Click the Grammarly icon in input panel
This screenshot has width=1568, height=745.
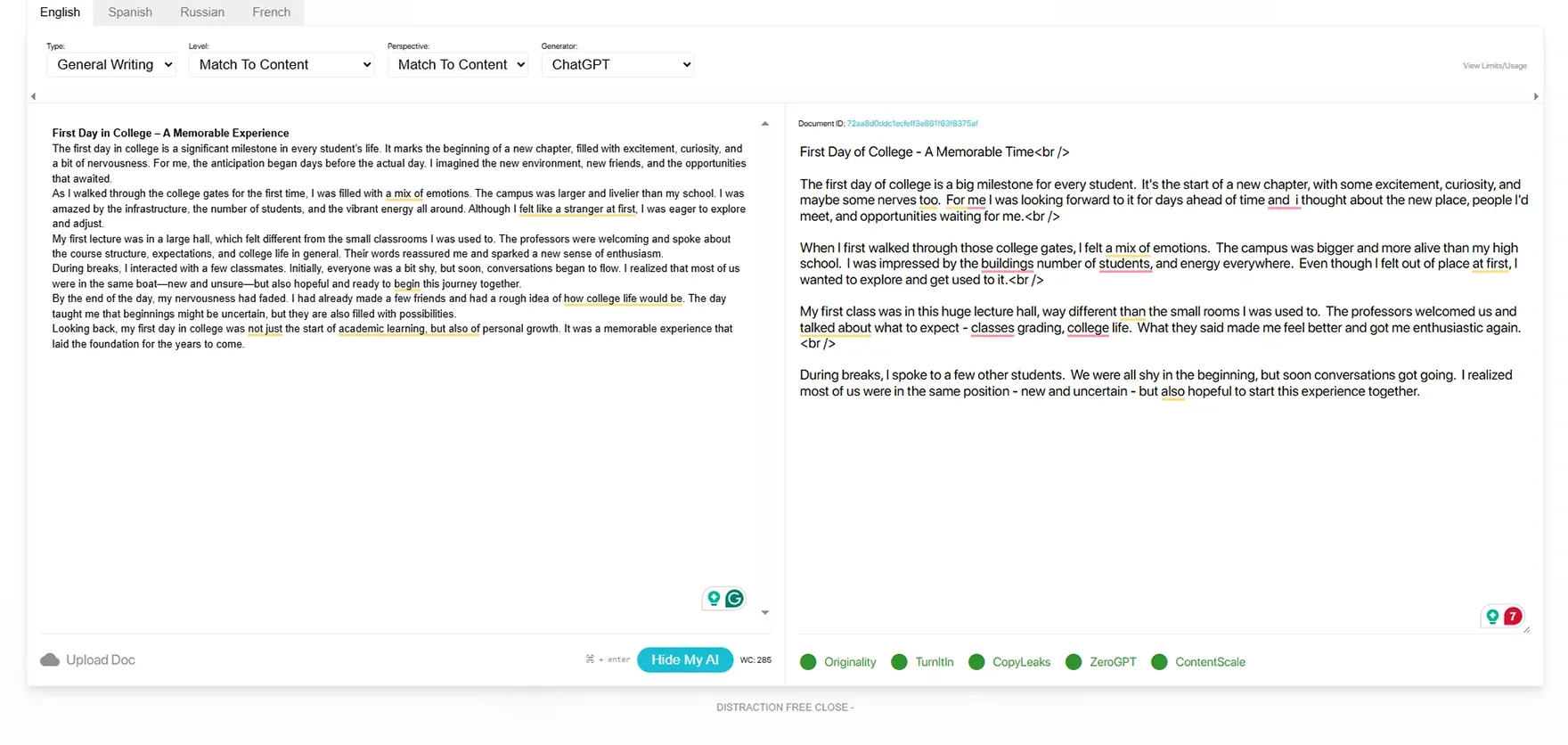click(x=735, y=598)
